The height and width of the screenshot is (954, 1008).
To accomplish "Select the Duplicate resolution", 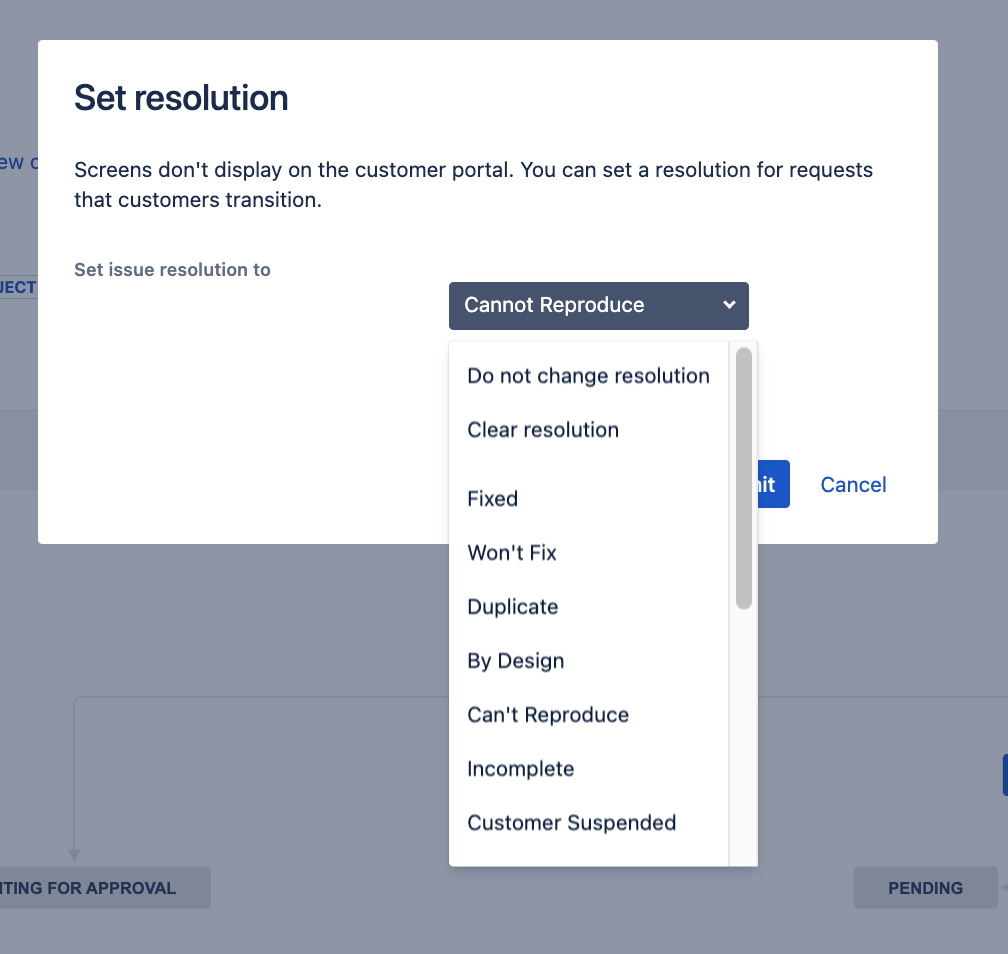I will tap(512, 606).
